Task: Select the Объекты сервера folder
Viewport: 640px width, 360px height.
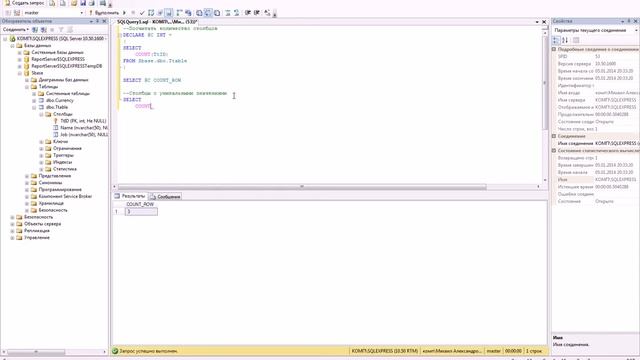Action: pyautogui.click(x=42, y=224)
